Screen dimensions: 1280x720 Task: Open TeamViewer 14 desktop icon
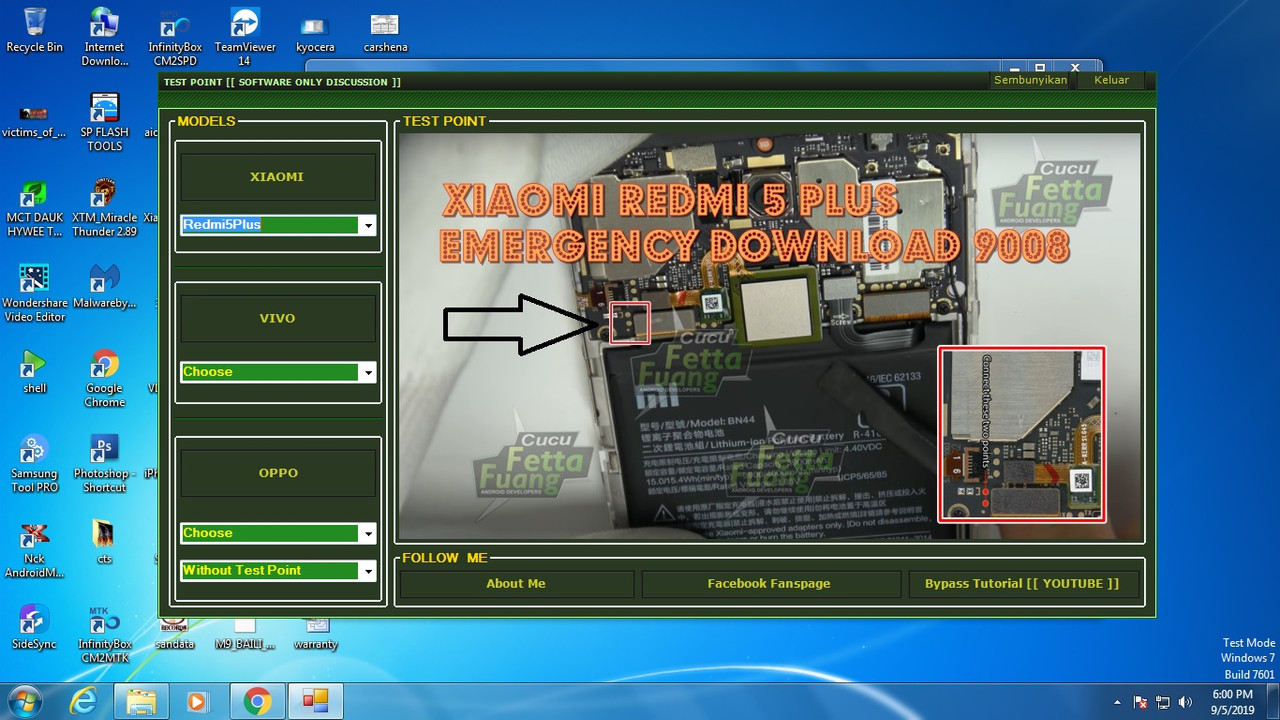(x=244, y=37)
